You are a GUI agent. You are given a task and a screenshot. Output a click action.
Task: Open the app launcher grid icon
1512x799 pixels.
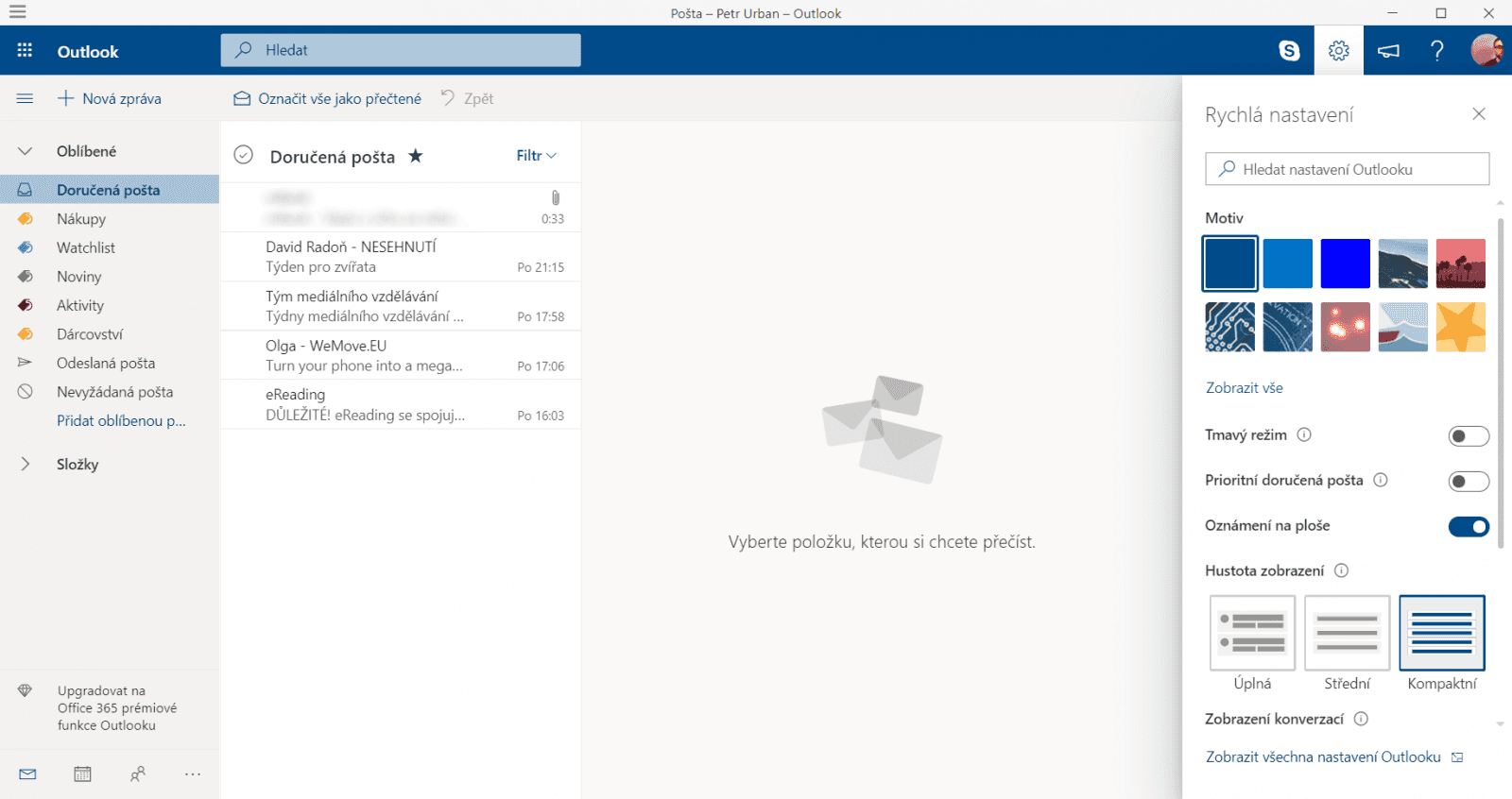[25, 51]
